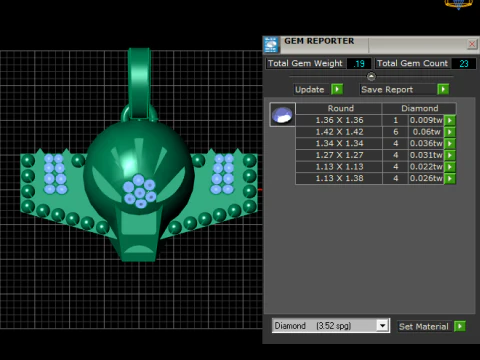Click the Total Gem Weight value .19
Viewport: 480px width, 360px height.
tap(359, 63)
